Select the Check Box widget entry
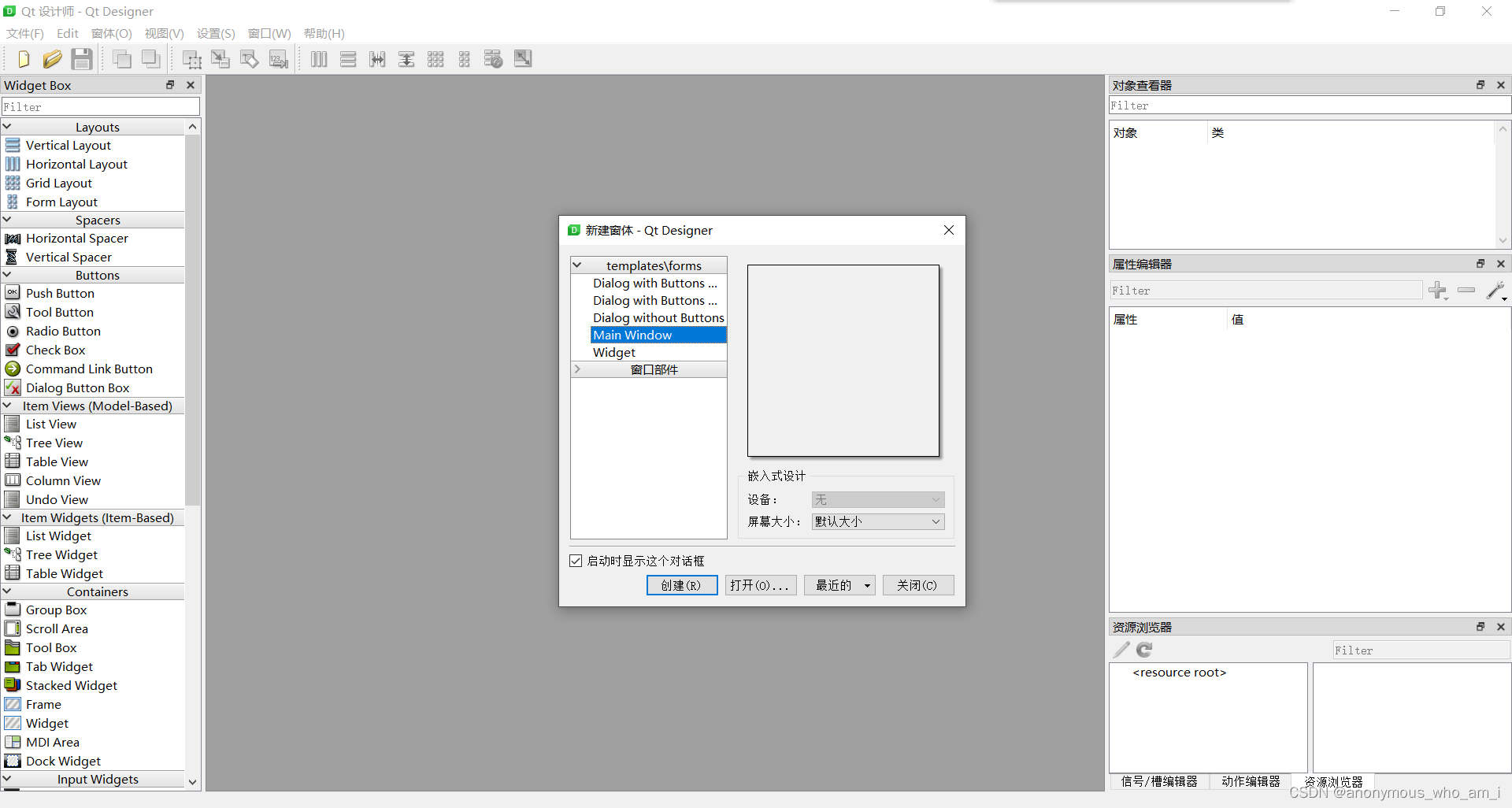 point(56,350)
